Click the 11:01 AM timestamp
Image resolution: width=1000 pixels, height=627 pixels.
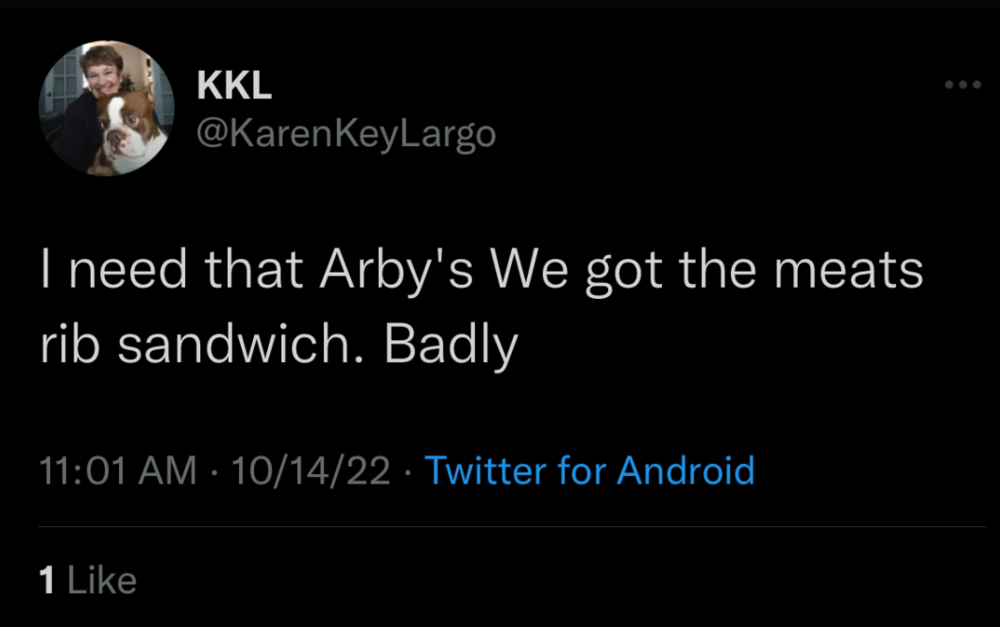pyautogui.click(x=118, y=470)
